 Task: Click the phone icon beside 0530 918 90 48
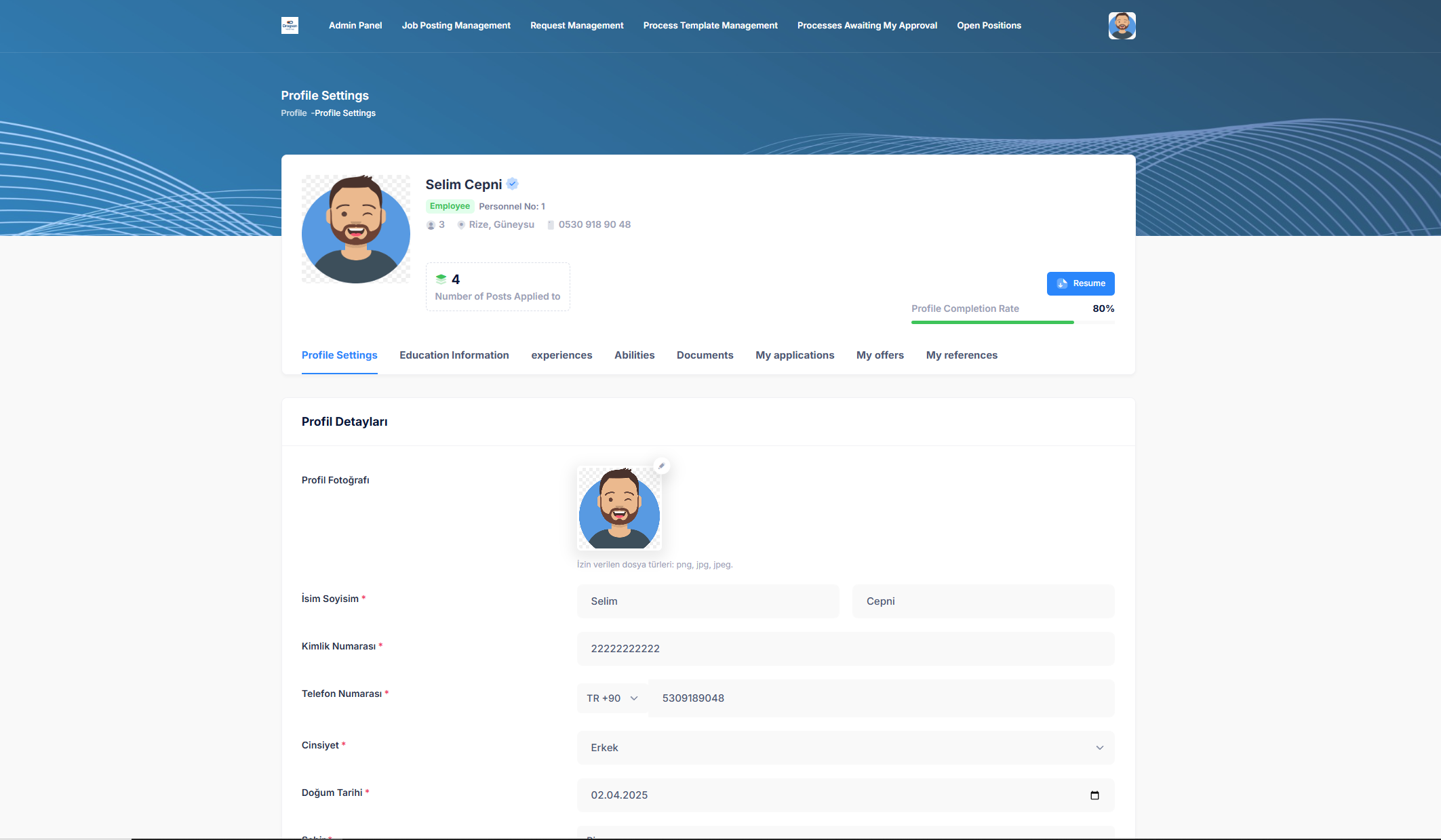(551, 225)
